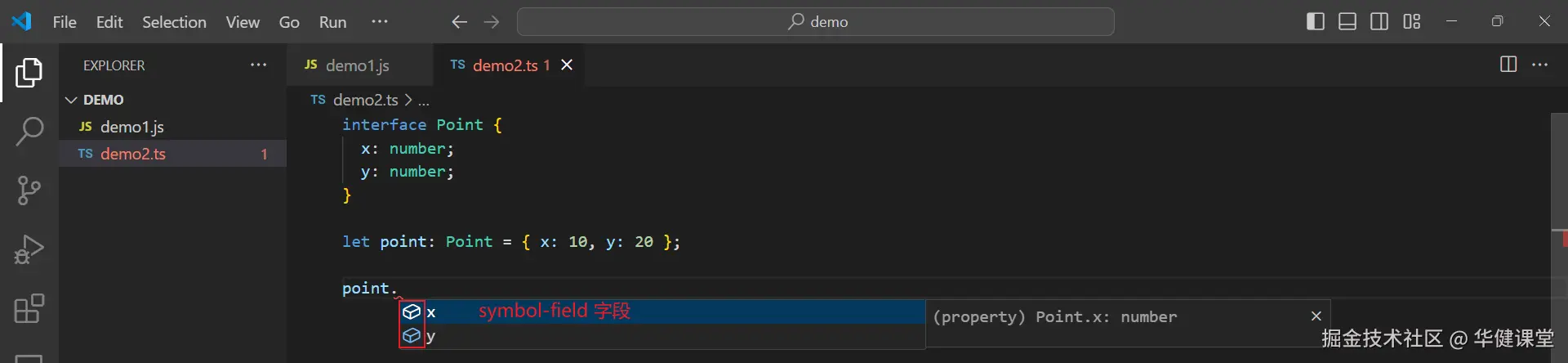Viewport: 1568px width, 363px height.
Task: Click the 'let point: Point' code line
Action: click(x=511, y=242)
